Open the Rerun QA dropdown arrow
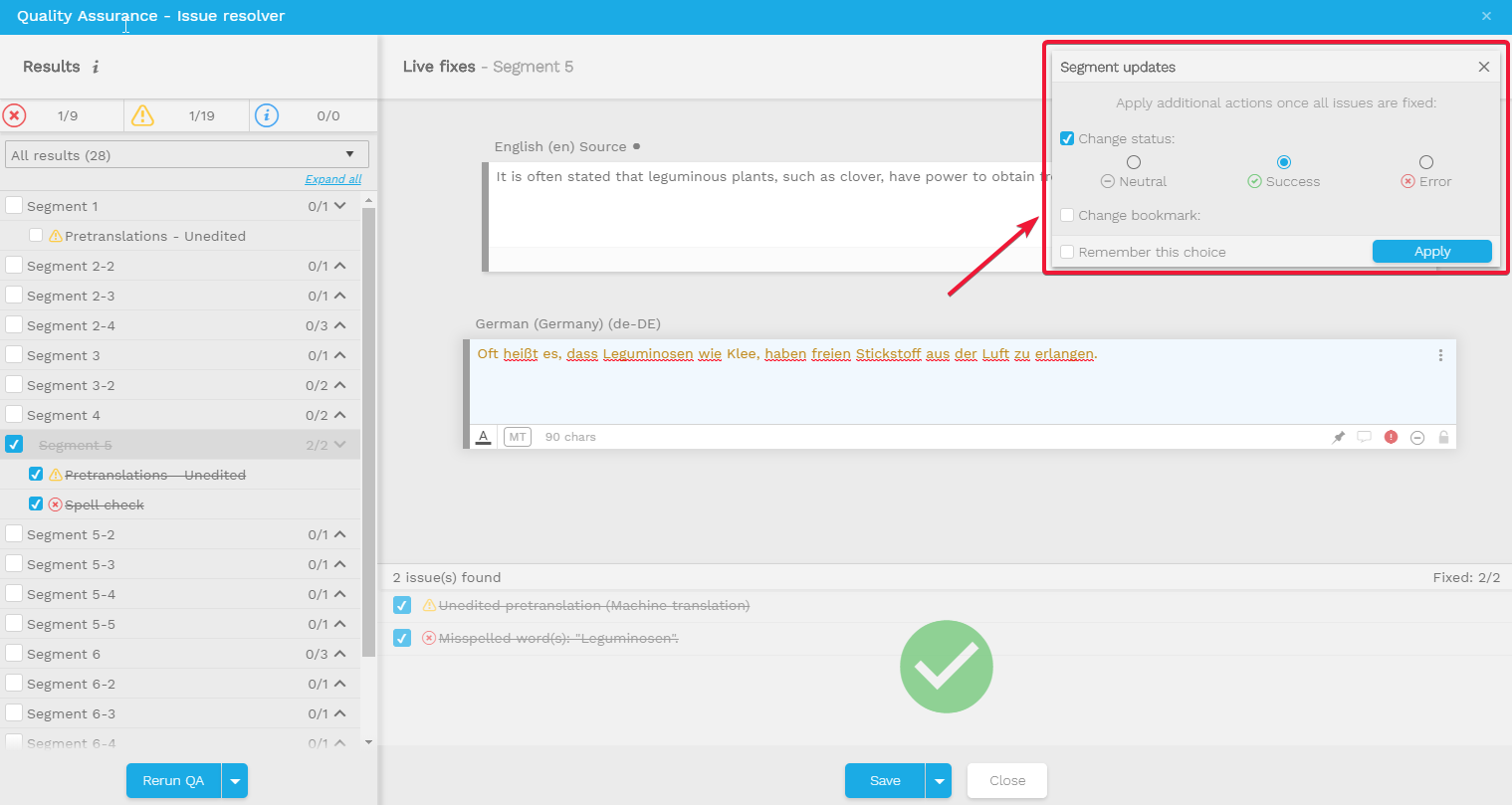This screenshot has height=805, width=1512. 235,781
